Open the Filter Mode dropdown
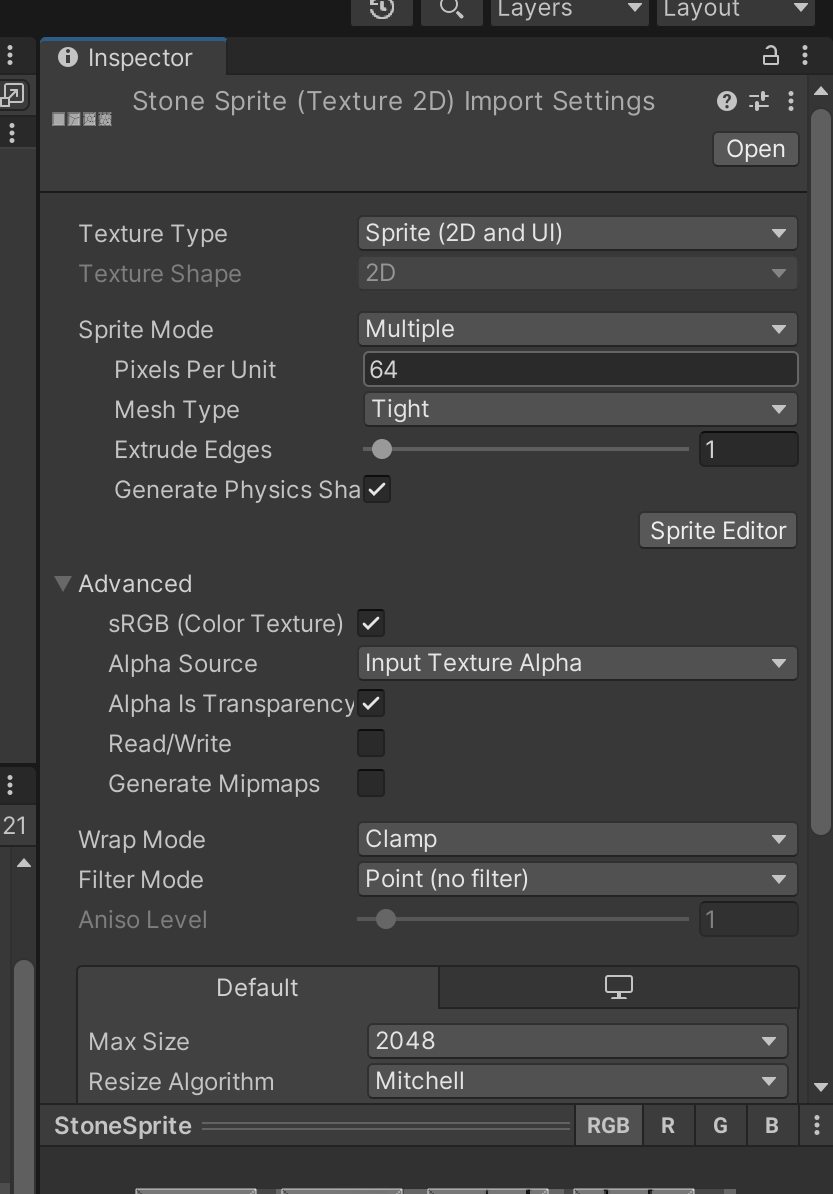Screen dimensions: 833x1194 pyautogui.click(x=578, y=879)
